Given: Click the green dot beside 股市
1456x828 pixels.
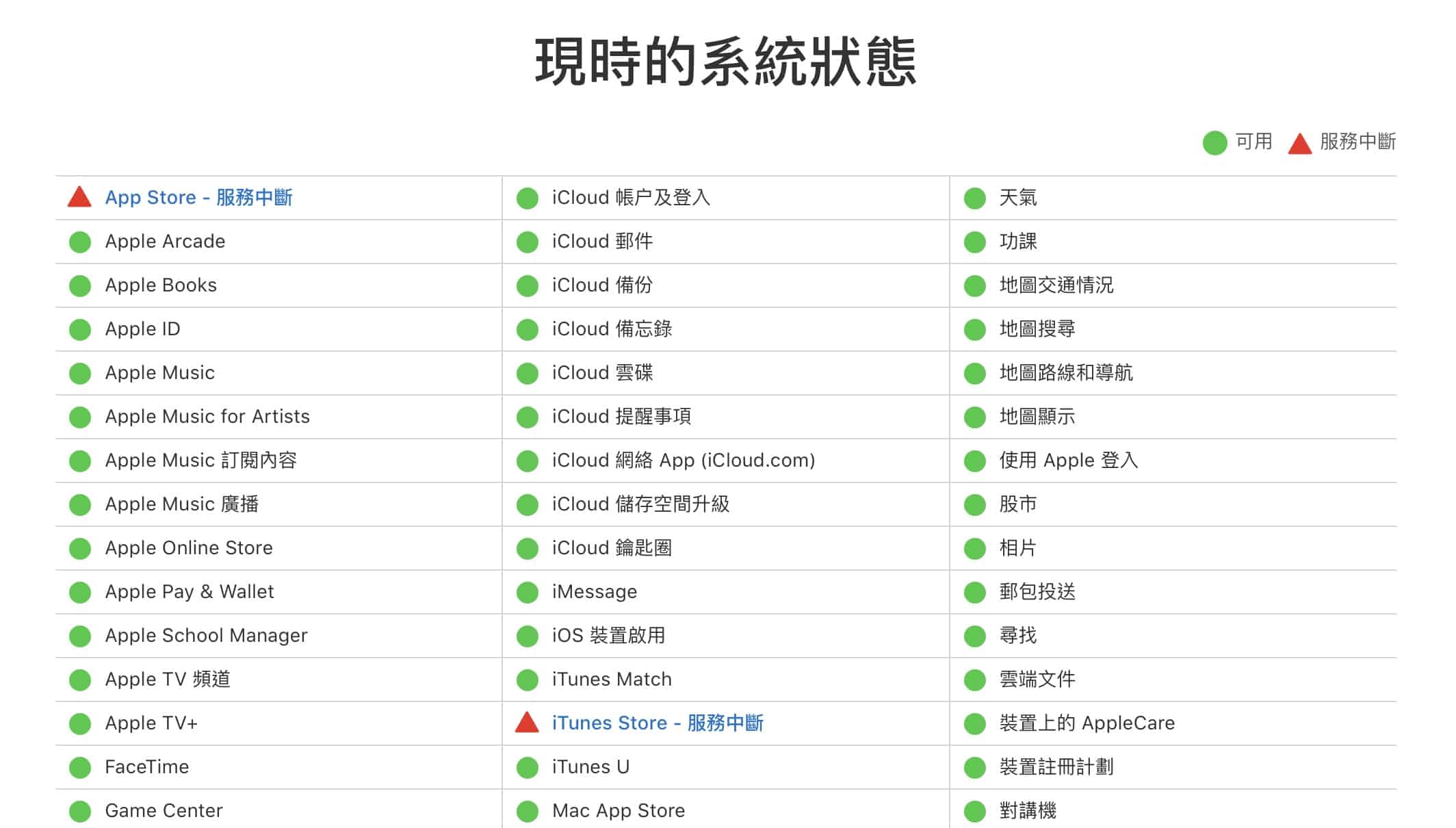Looking at the screenshot, I should tap(975, 505).
